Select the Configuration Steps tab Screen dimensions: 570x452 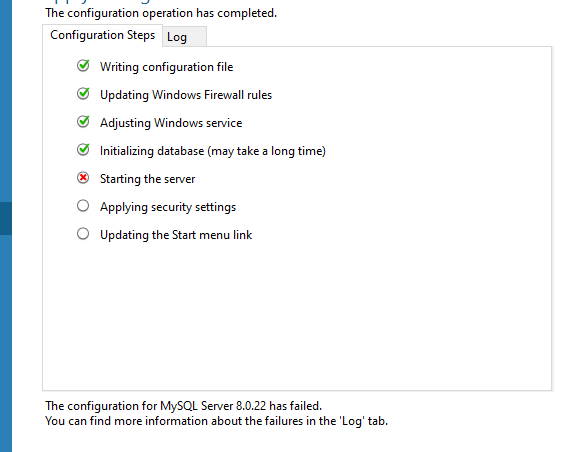click(103, 35)
